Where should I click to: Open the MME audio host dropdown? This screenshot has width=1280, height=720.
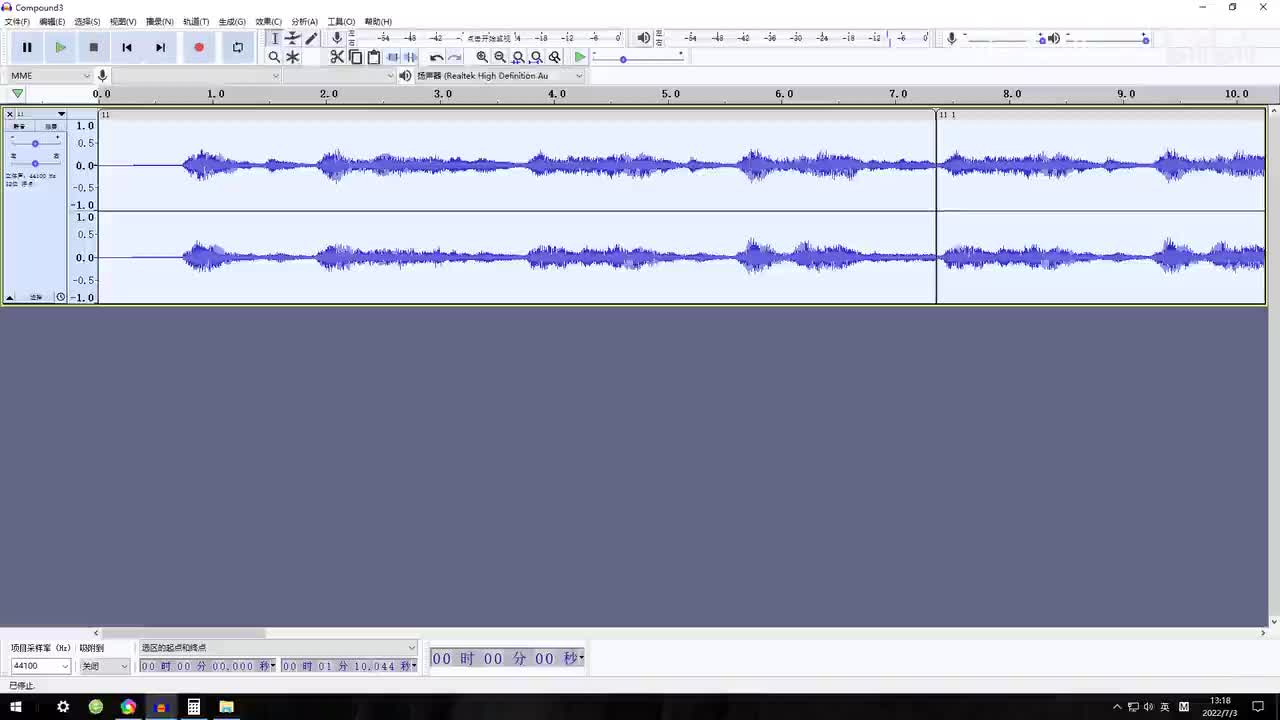[x=50, y=76]
